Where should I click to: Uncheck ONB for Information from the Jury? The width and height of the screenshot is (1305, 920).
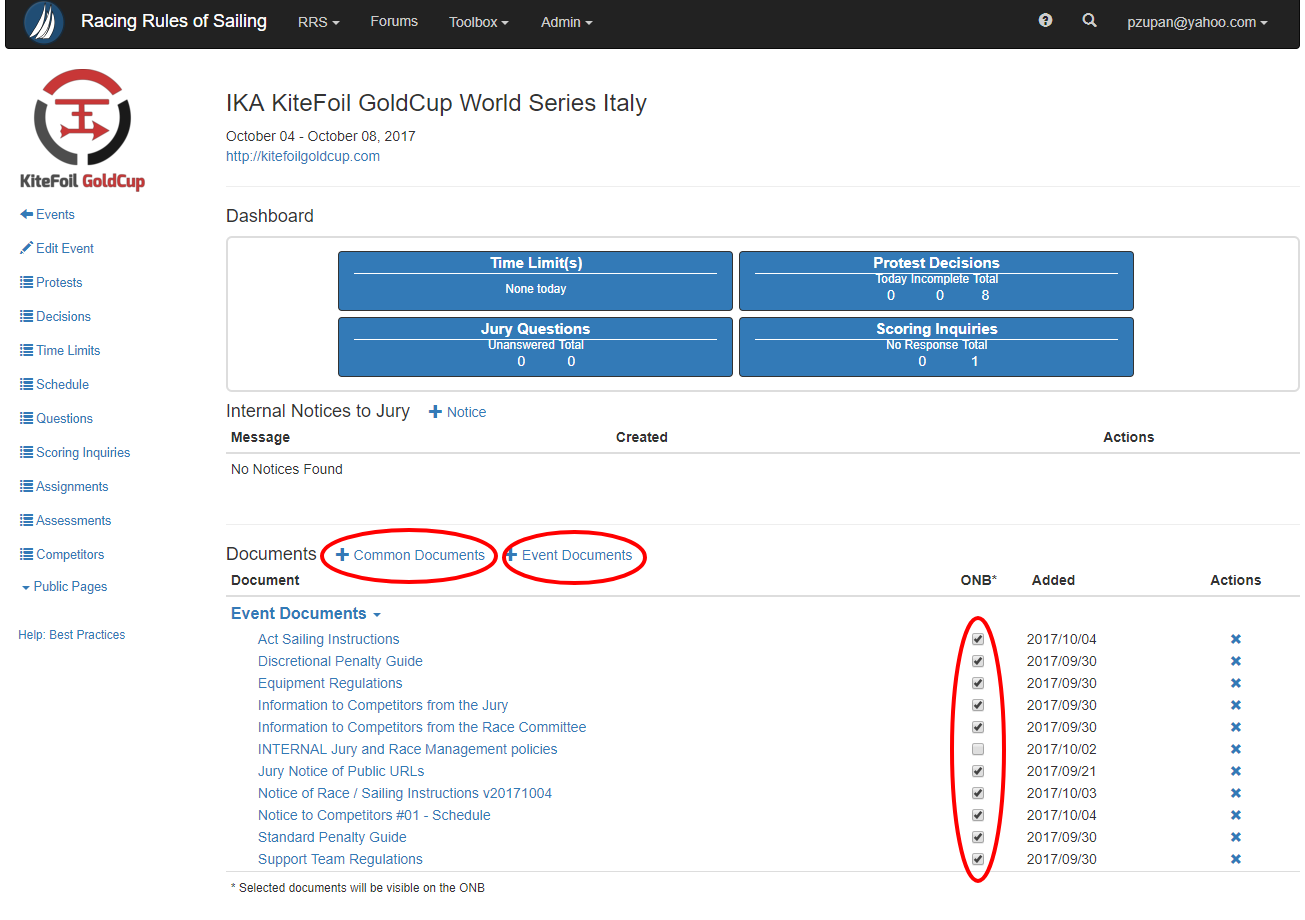(x=978, y=705)
